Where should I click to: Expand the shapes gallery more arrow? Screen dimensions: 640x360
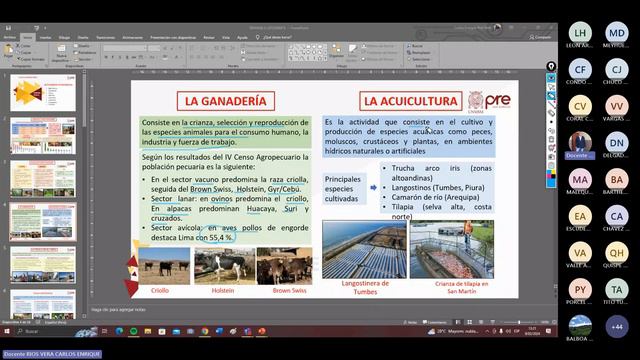pyautogui.click(x=325, y=59)
